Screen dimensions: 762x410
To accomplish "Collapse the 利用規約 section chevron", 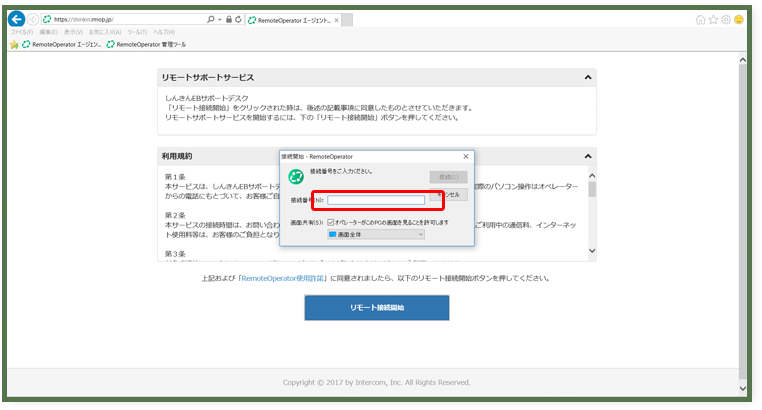I will point(589,156).
